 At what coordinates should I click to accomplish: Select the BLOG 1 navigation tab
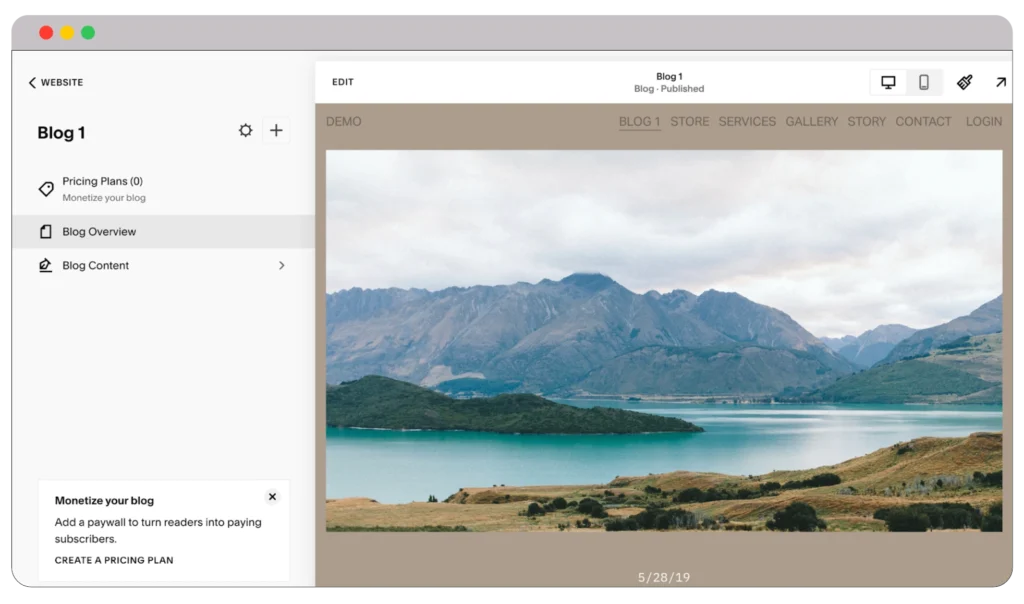(639, 121)
